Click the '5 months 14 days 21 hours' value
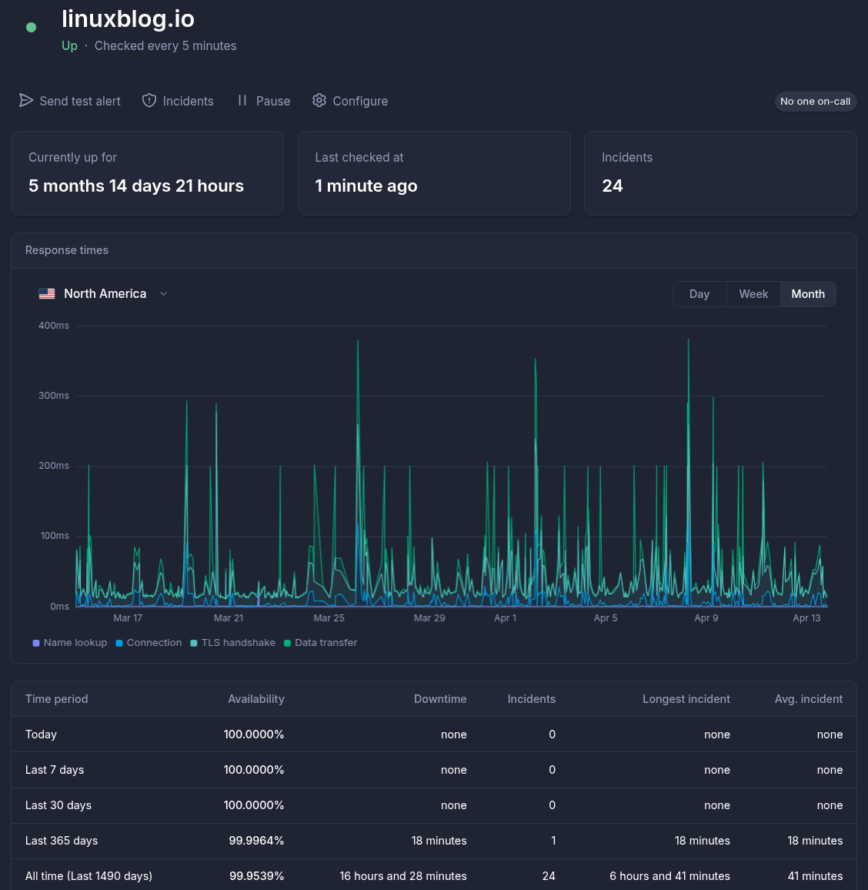 pos(136,186)
